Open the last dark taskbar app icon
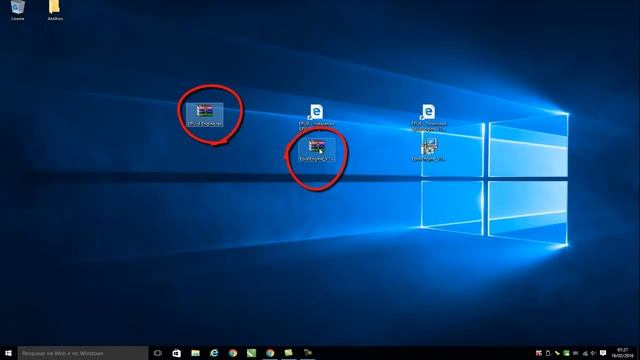Viewport: 640px width, 360px height. pos(308,353)
